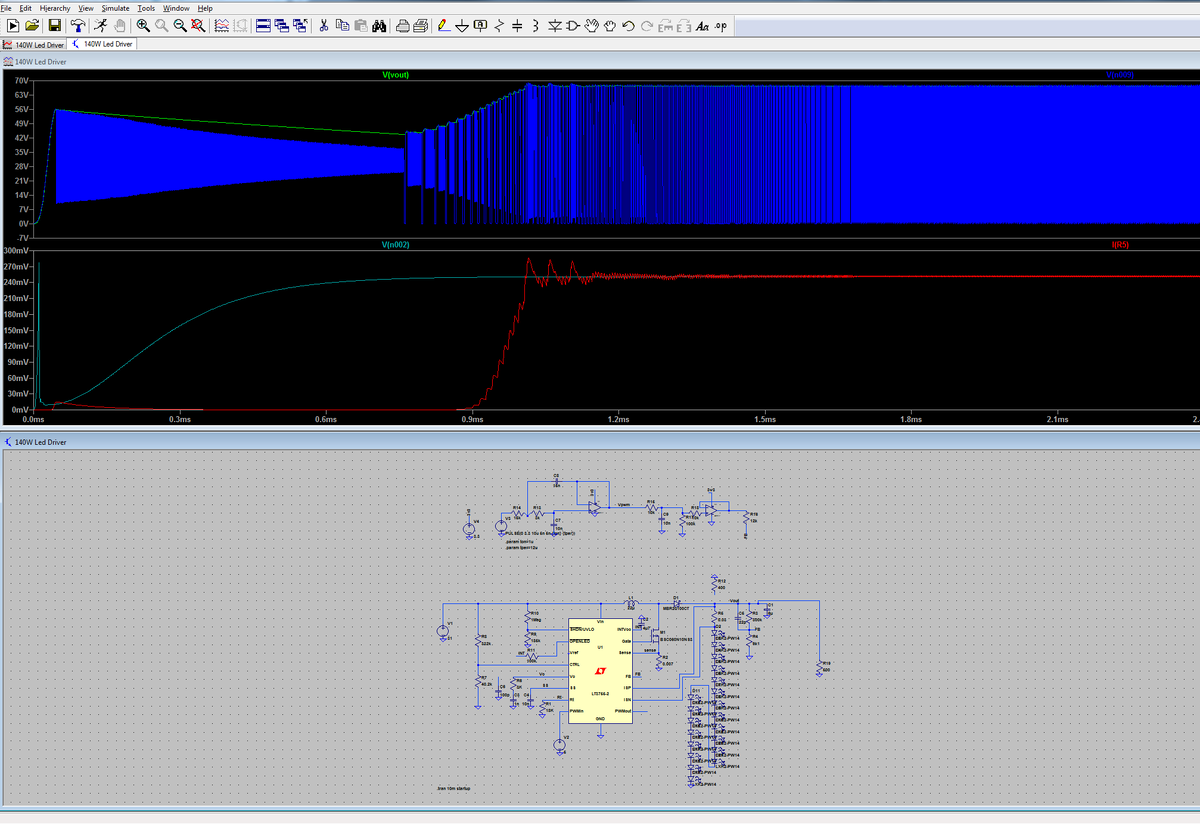The height and width of the screenshot is (824, 1200).
Task: Click the Run simulation icon
Action: click(x=101, y=25)
